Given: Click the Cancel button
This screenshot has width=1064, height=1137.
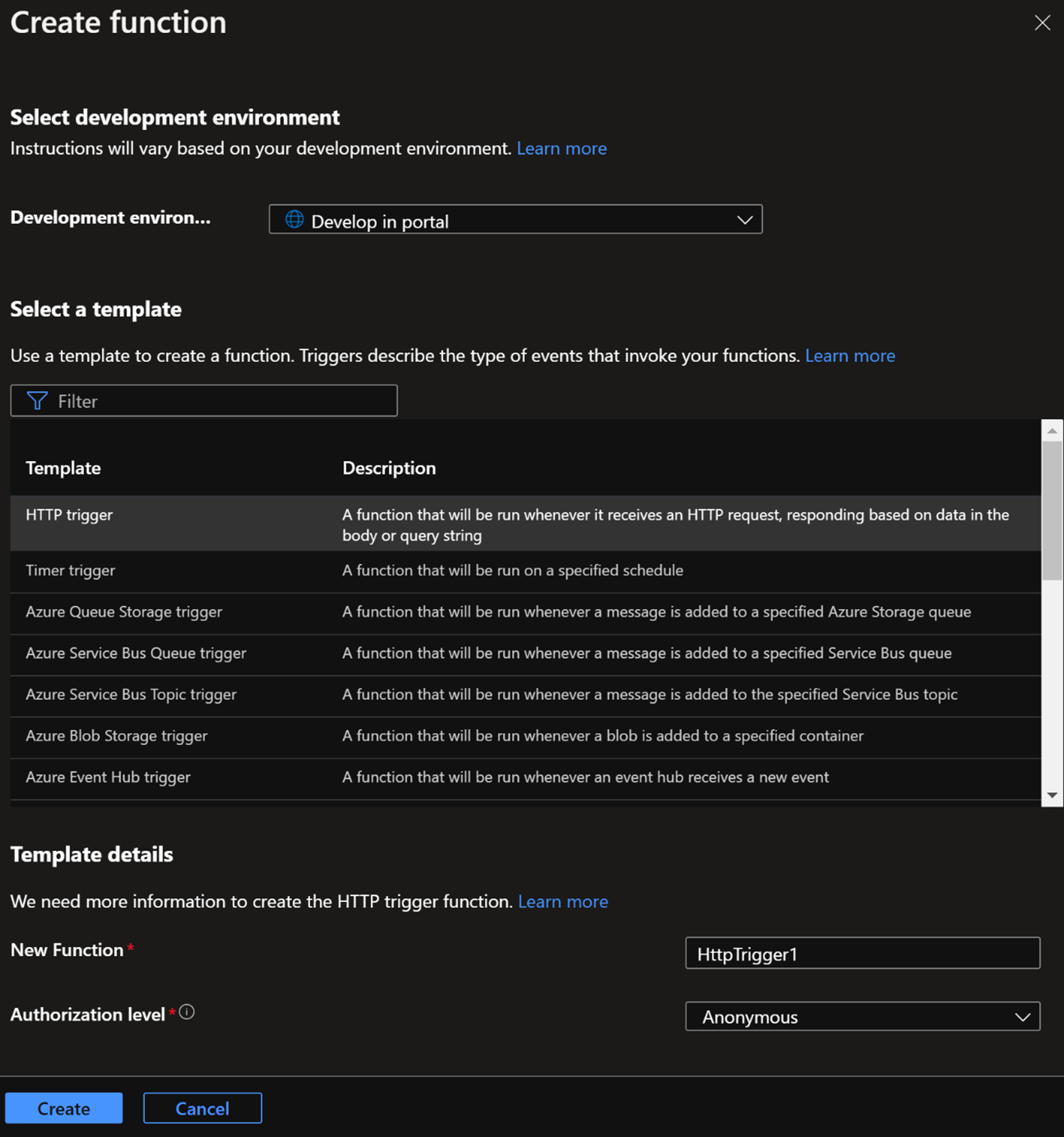Looking at the screenshot, I should pyautogui.click(x=202, y=1108).
